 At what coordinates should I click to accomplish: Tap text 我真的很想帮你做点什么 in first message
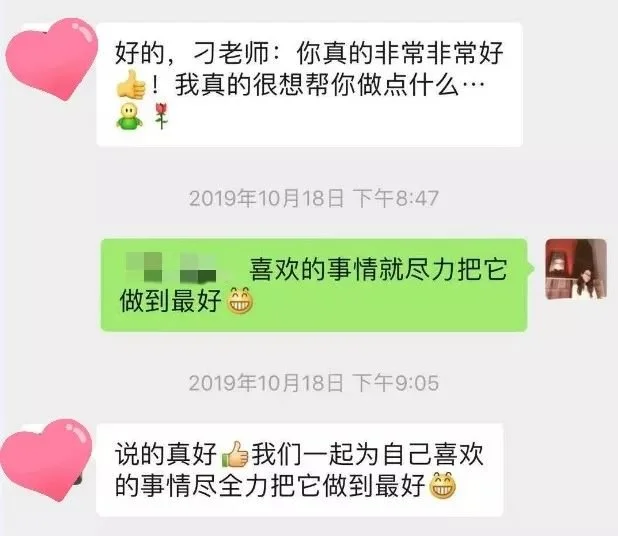click(317, 85)
